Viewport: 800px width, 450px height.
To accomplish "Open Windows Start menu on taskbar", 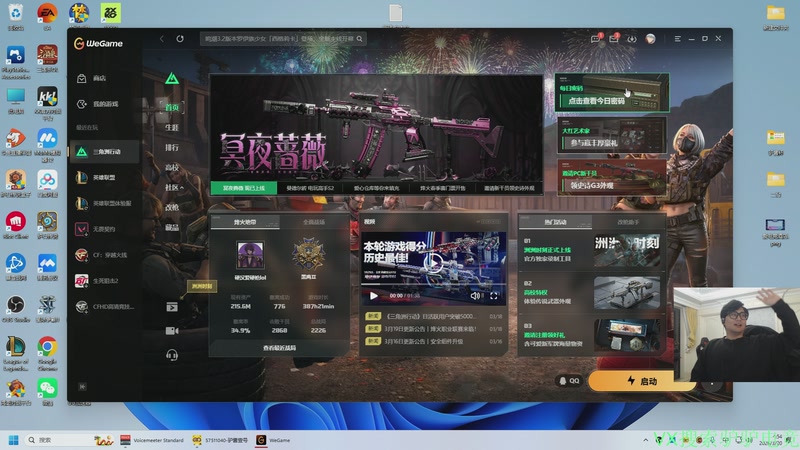I will coord(14,440).
